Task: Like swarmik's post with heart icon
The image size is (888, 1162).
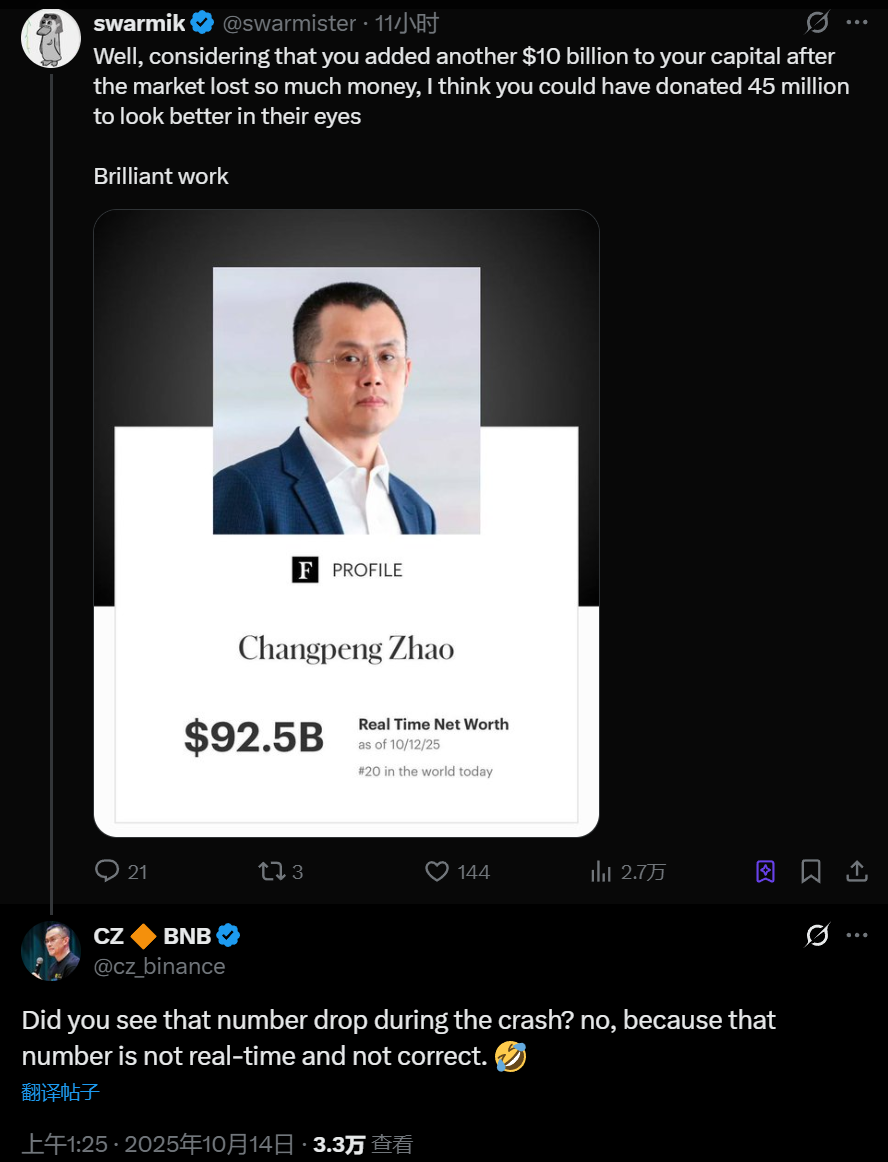Action: [437, 871]
